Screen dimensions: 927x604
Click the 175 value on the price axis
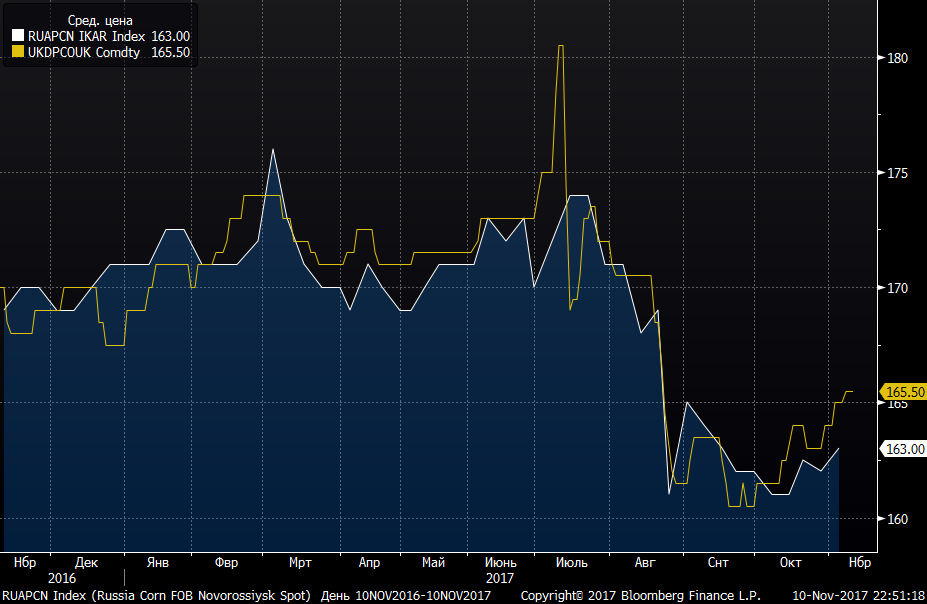coord(897,173)
